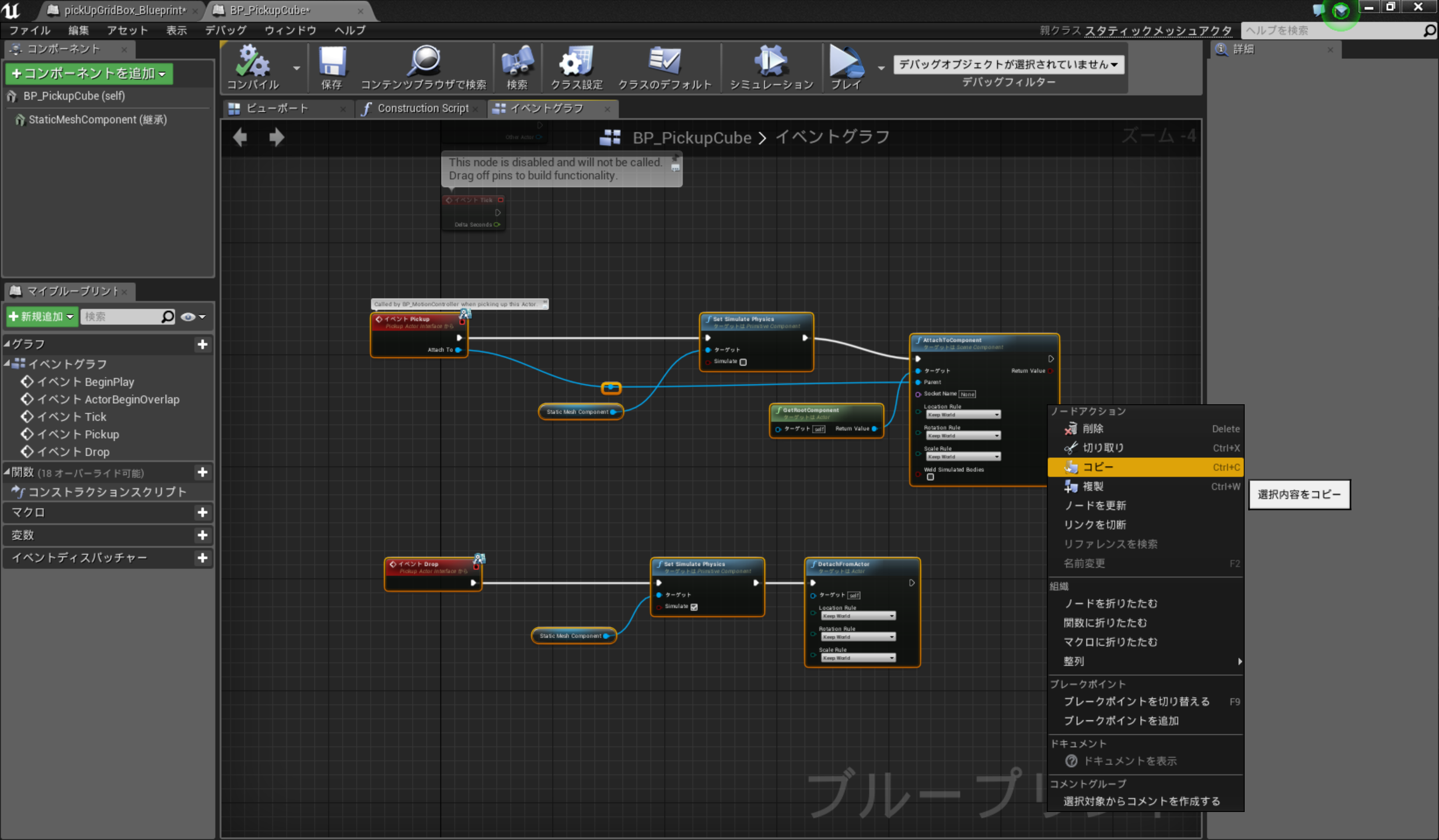Add new function with plus button
The image size is (1439, 840).
coord(202,472)
